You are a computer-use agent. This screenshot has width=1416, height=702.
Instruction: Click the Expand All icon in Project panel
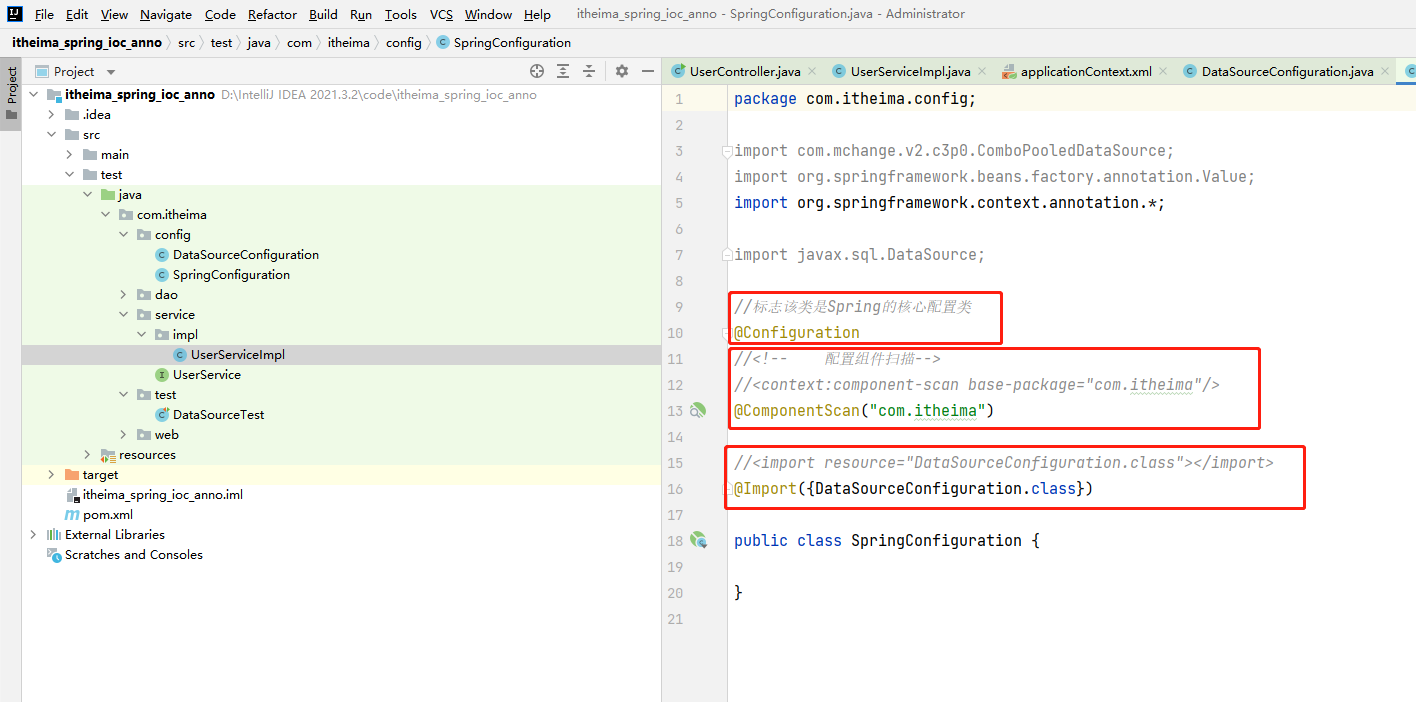pyautogui.click(x=563, y=71)
